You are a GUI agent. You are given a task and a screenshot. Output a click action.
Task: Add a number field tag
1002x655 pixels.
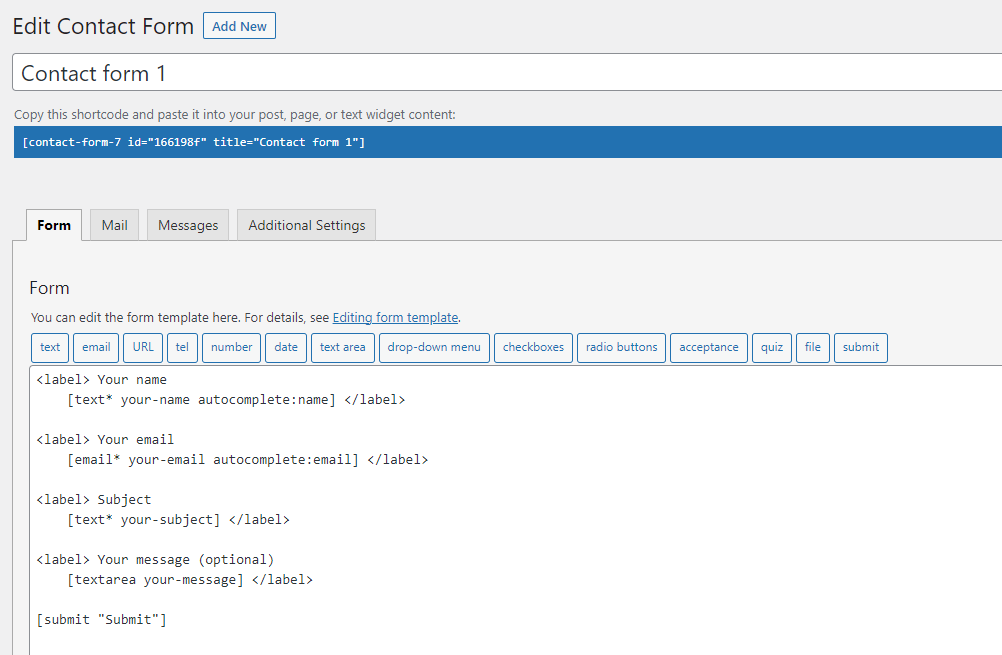point(231,347)
